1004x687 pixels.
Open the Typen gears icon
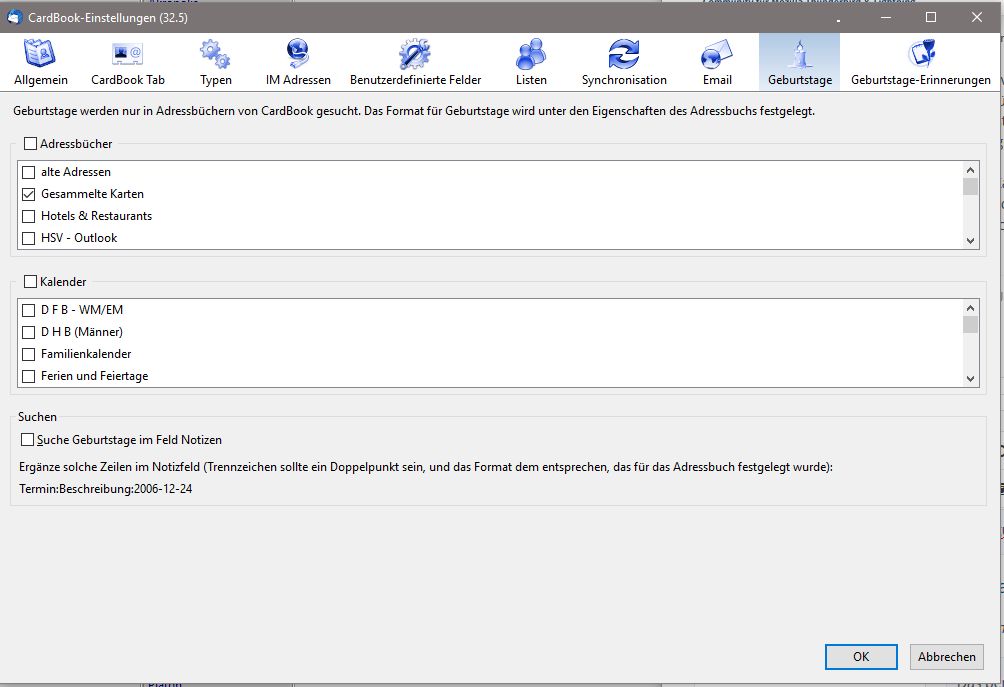coord(215,53)
